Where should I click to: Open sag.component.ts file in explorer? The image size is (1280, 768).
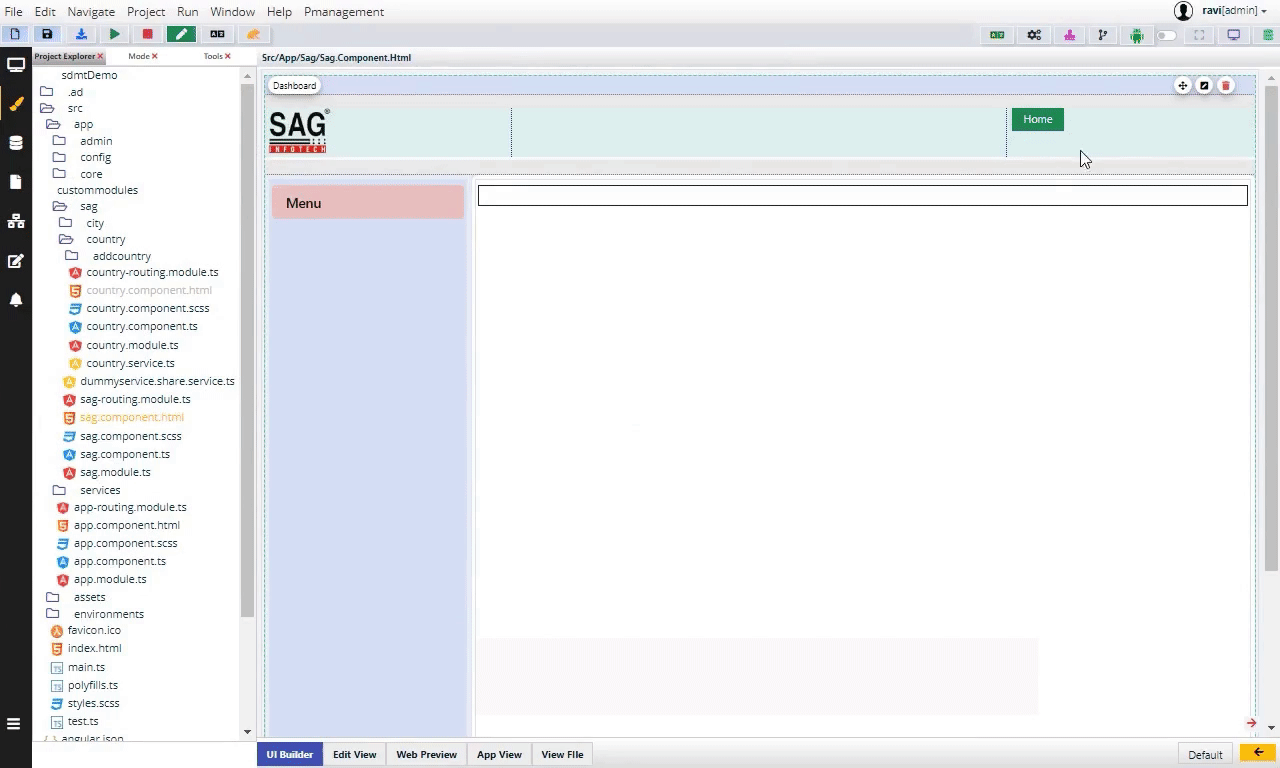[x=125, y=454]
